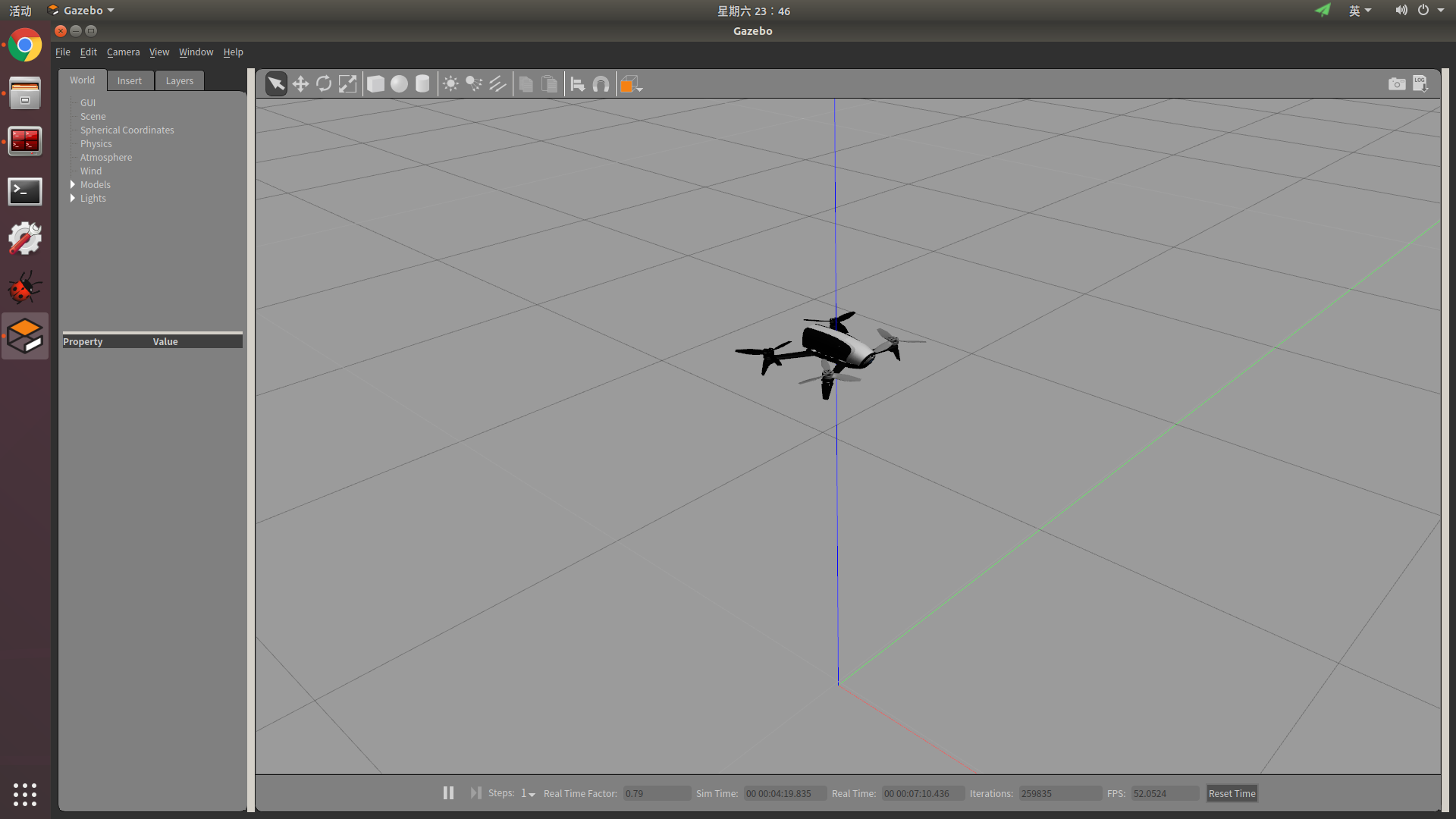Open the Window menu

coord(196,52)
